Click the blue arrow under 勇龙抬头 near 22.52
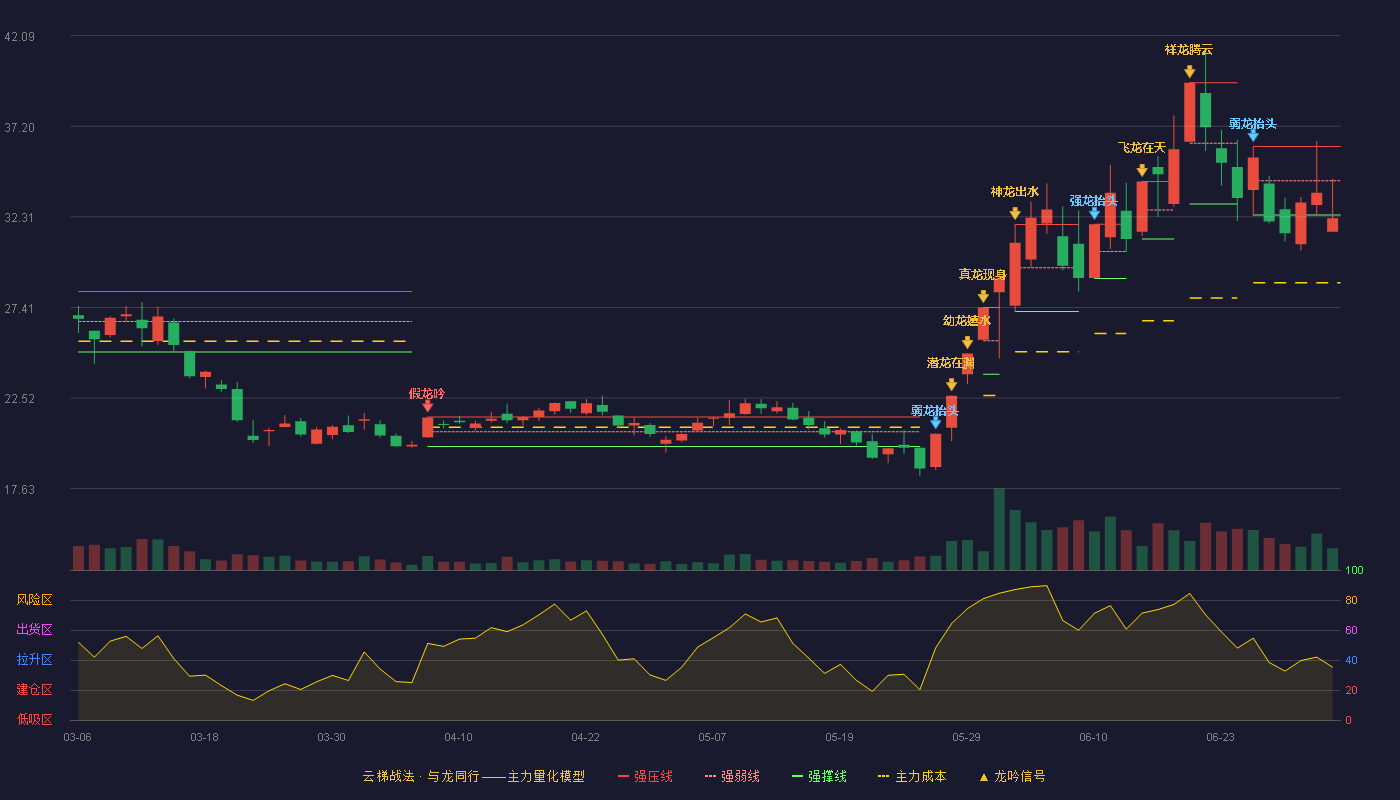This screenshot has height=800, width=1400. click(x=935, y=423)
